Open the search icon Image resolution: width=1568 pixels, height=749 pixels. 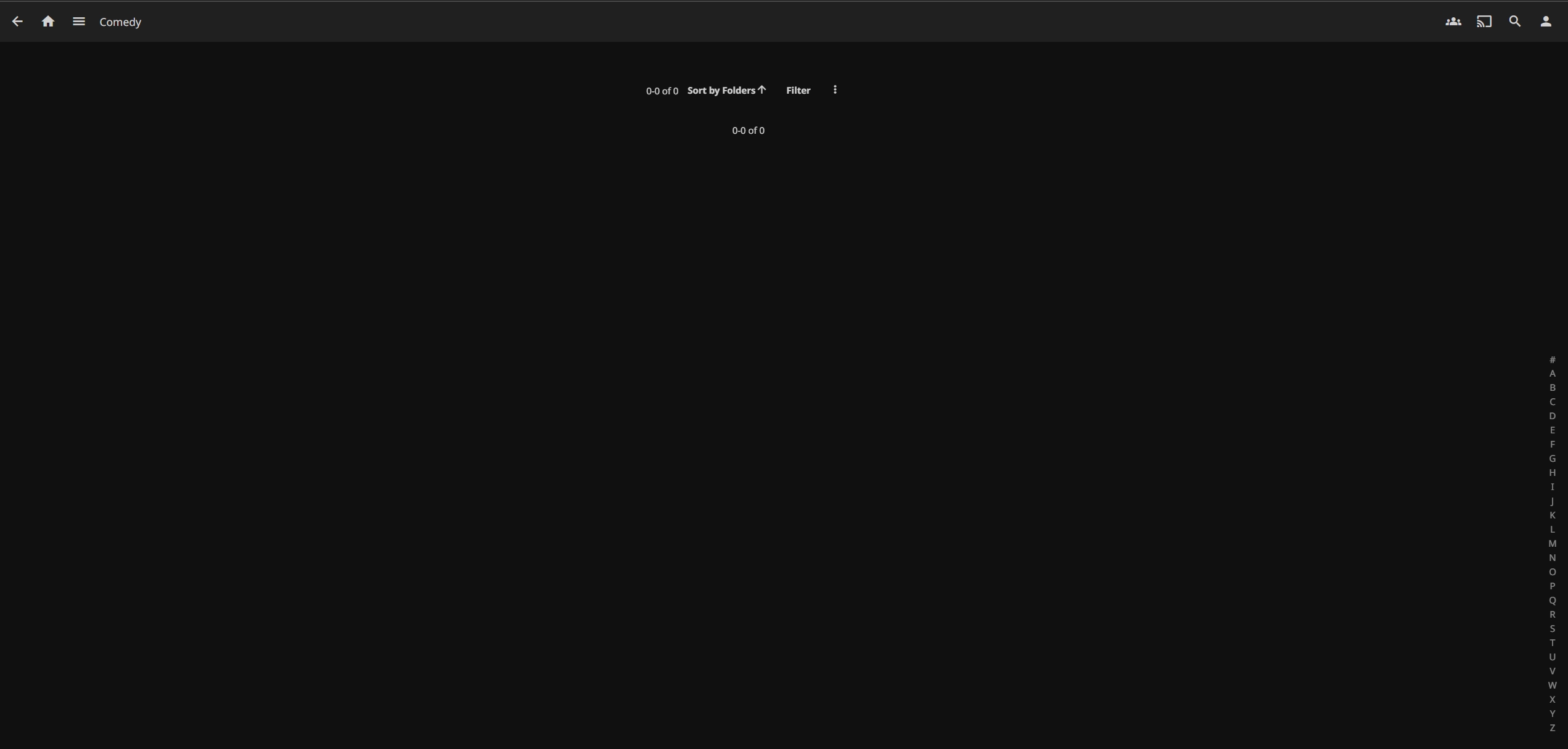1514,22
